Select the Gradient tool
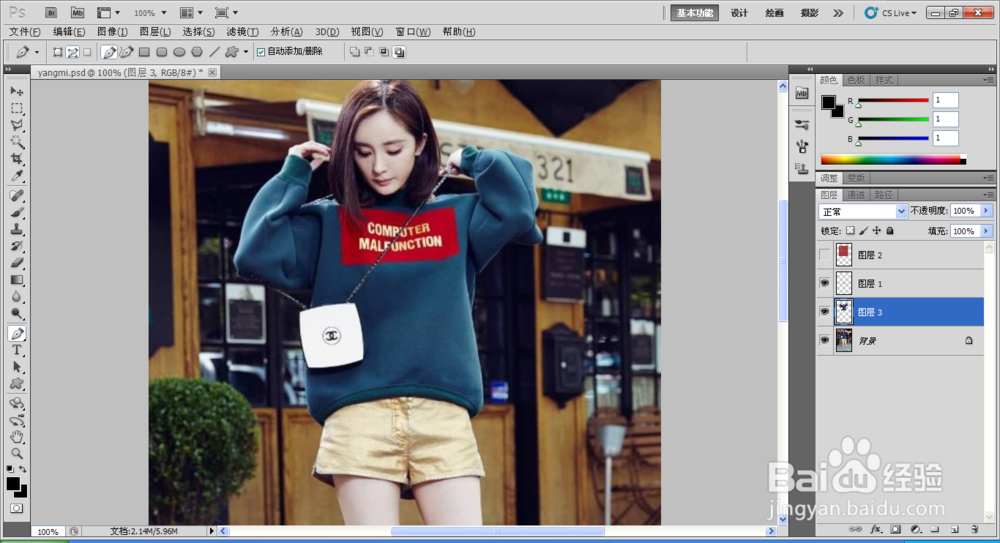Viewport: 1000px width, 543px height. click(17, 279)
